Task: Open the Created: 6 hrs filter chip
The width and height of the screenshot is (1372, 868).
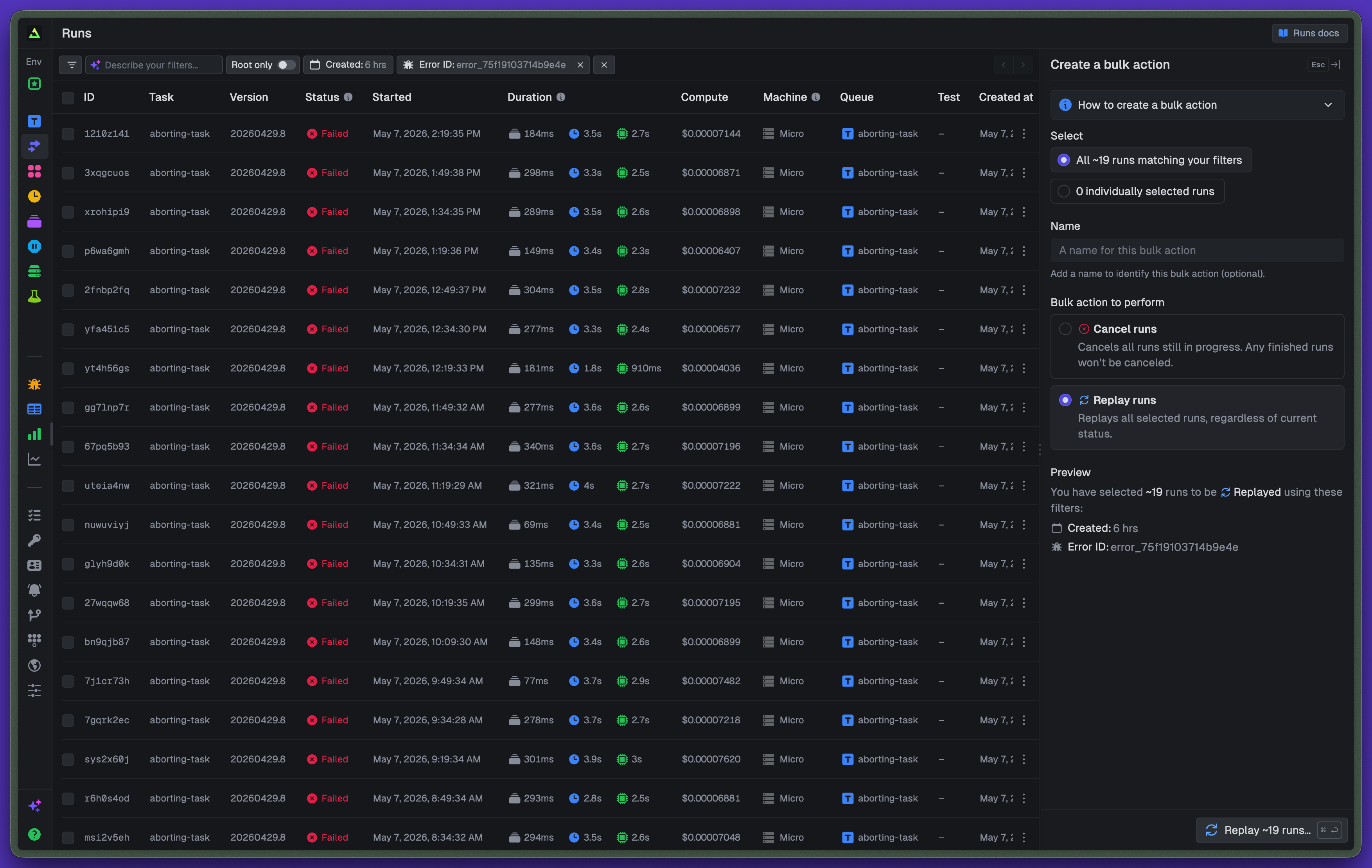Action: 348,65
